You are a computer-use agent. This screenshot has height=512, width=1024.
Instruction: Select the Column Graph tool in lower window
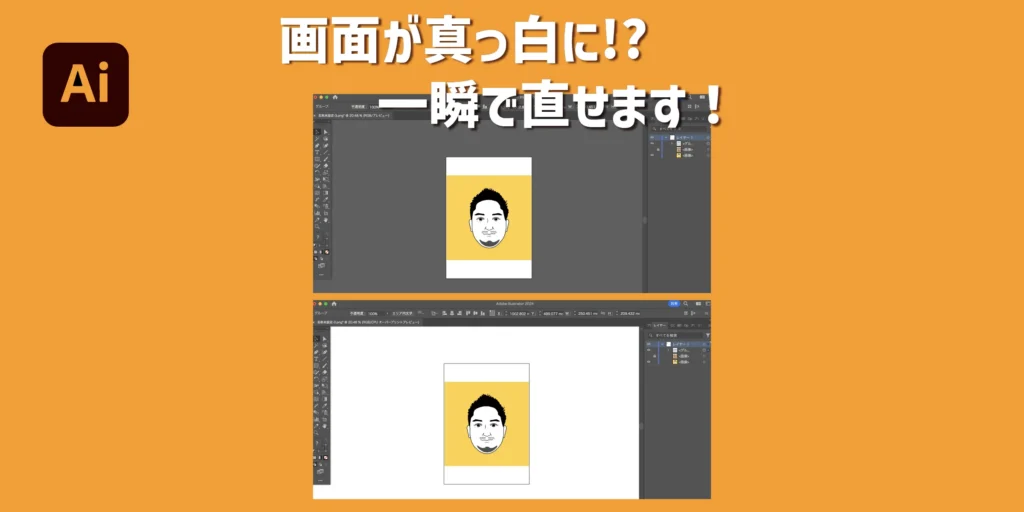coord(317,419)
